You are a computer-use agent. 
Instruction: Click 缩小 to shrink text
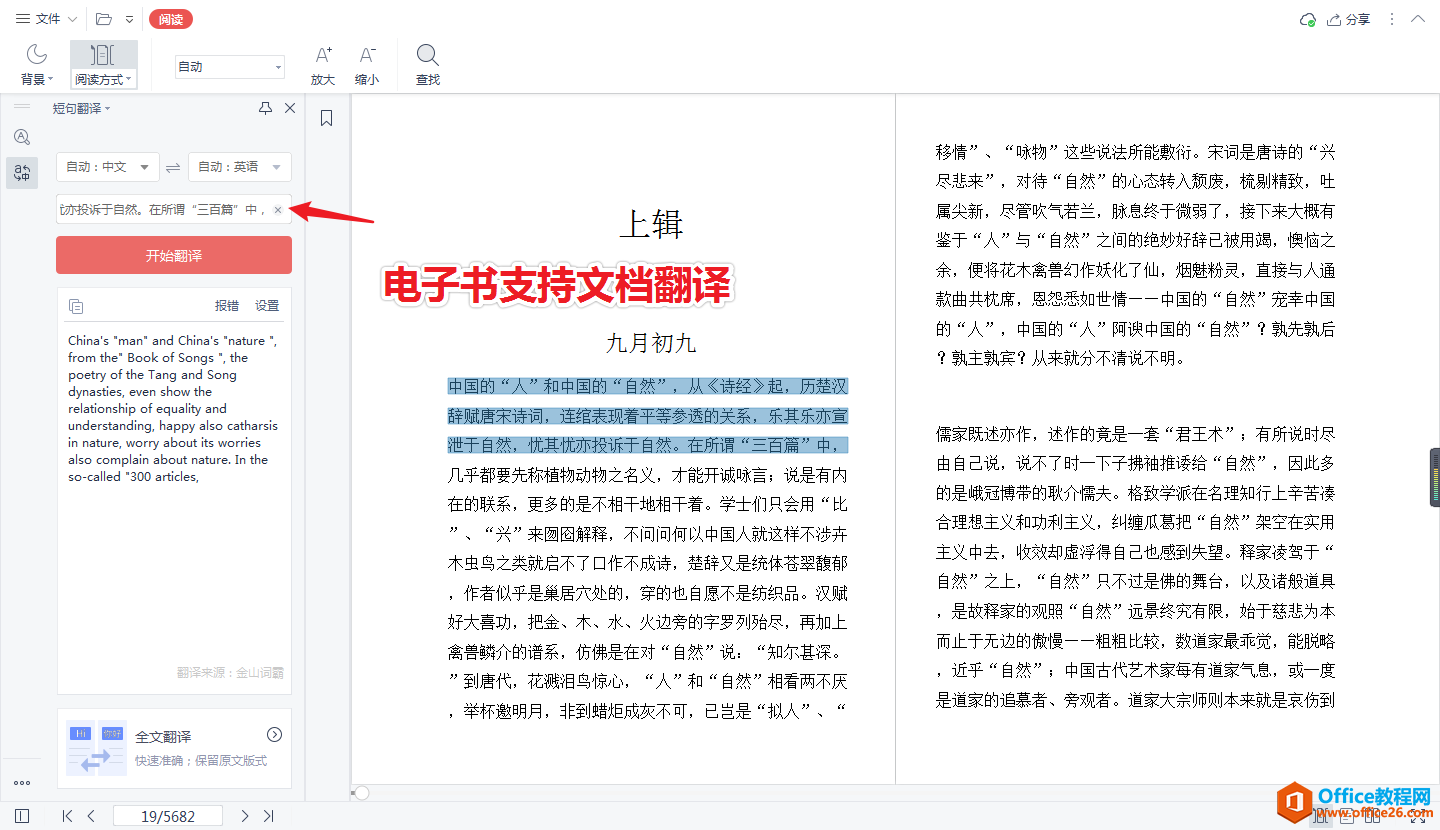point(367,65)
